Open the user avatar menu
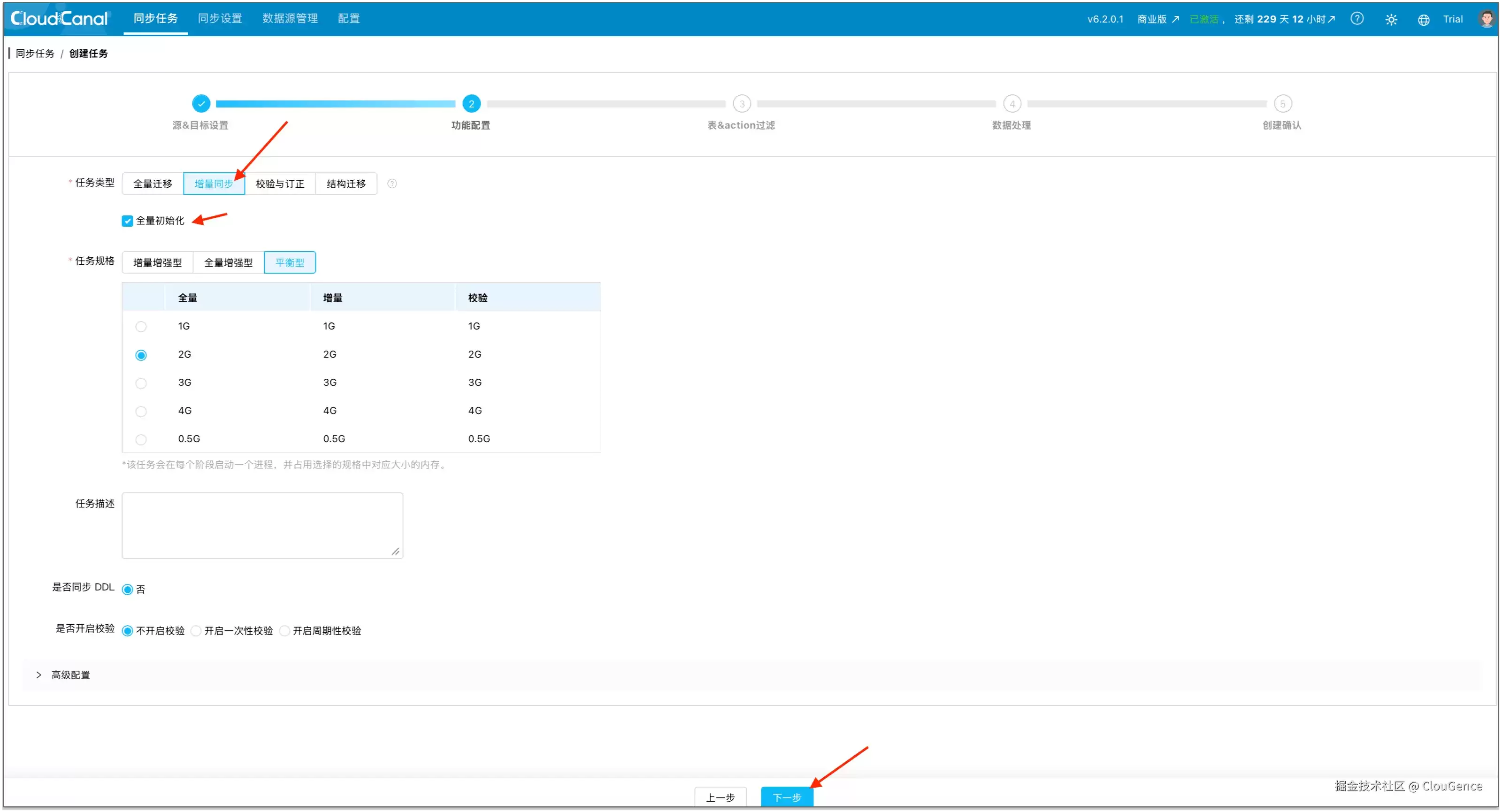This screenshot has height=812, width=1502. coord(1486,18)
